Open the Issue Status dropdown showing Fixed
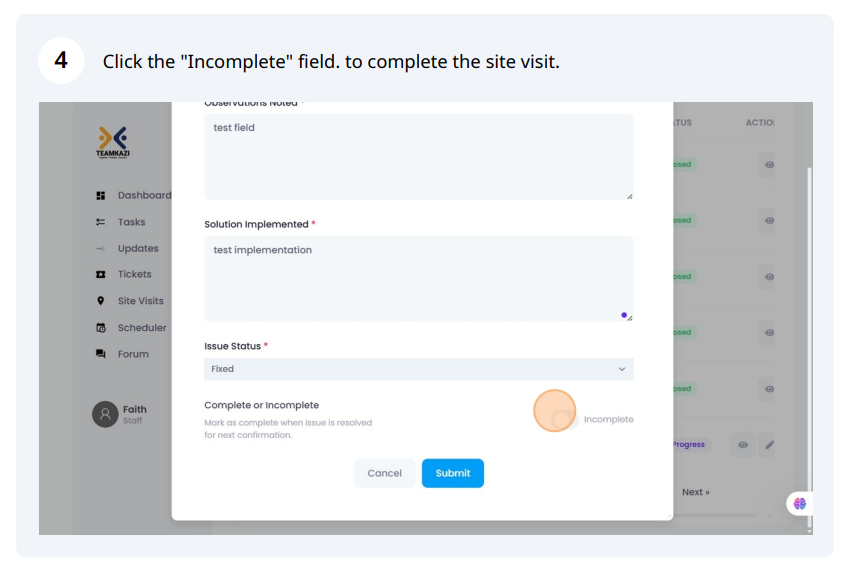858x577 pixels. pos(419,369)
